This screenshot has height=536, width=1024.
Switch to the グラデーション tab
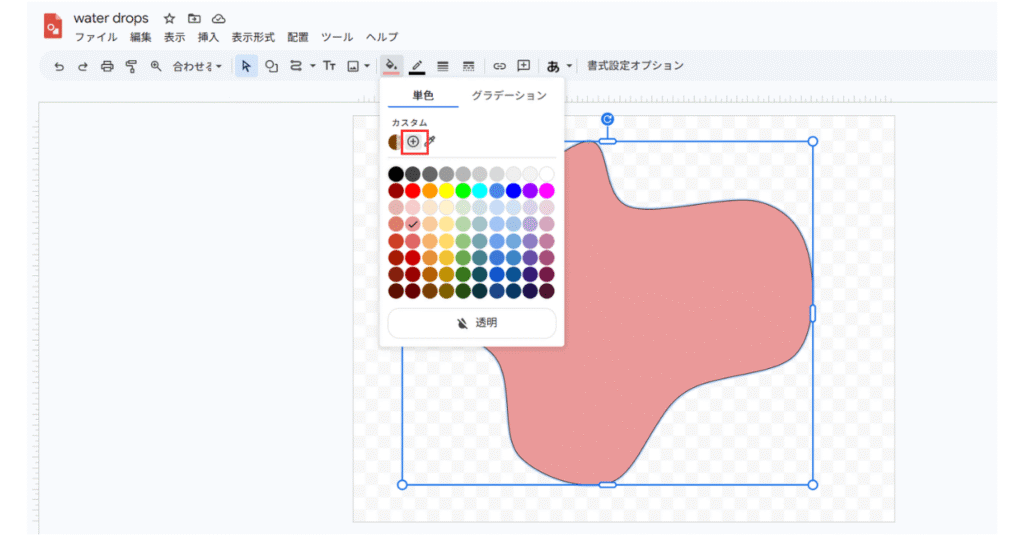click(509, 96)
